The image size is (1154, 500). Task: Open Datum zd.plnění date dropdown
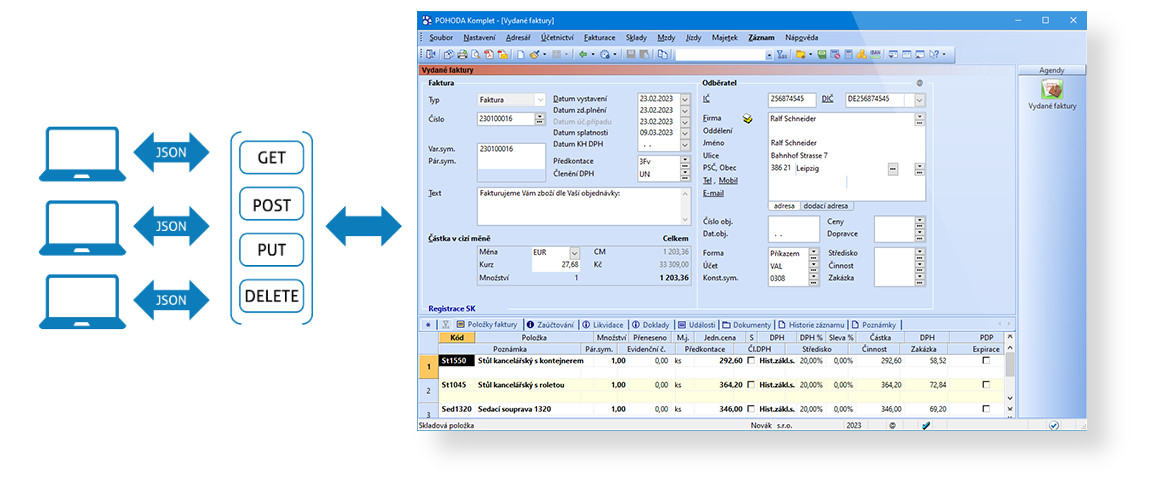click(x=684, y=110)
